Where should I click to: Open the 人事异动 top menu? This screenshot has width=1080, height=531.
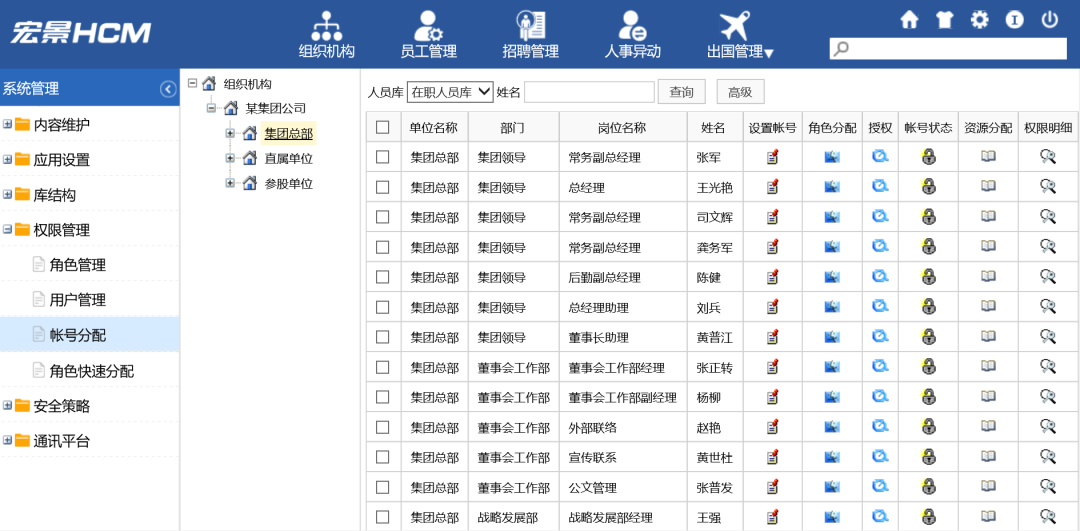632,34
